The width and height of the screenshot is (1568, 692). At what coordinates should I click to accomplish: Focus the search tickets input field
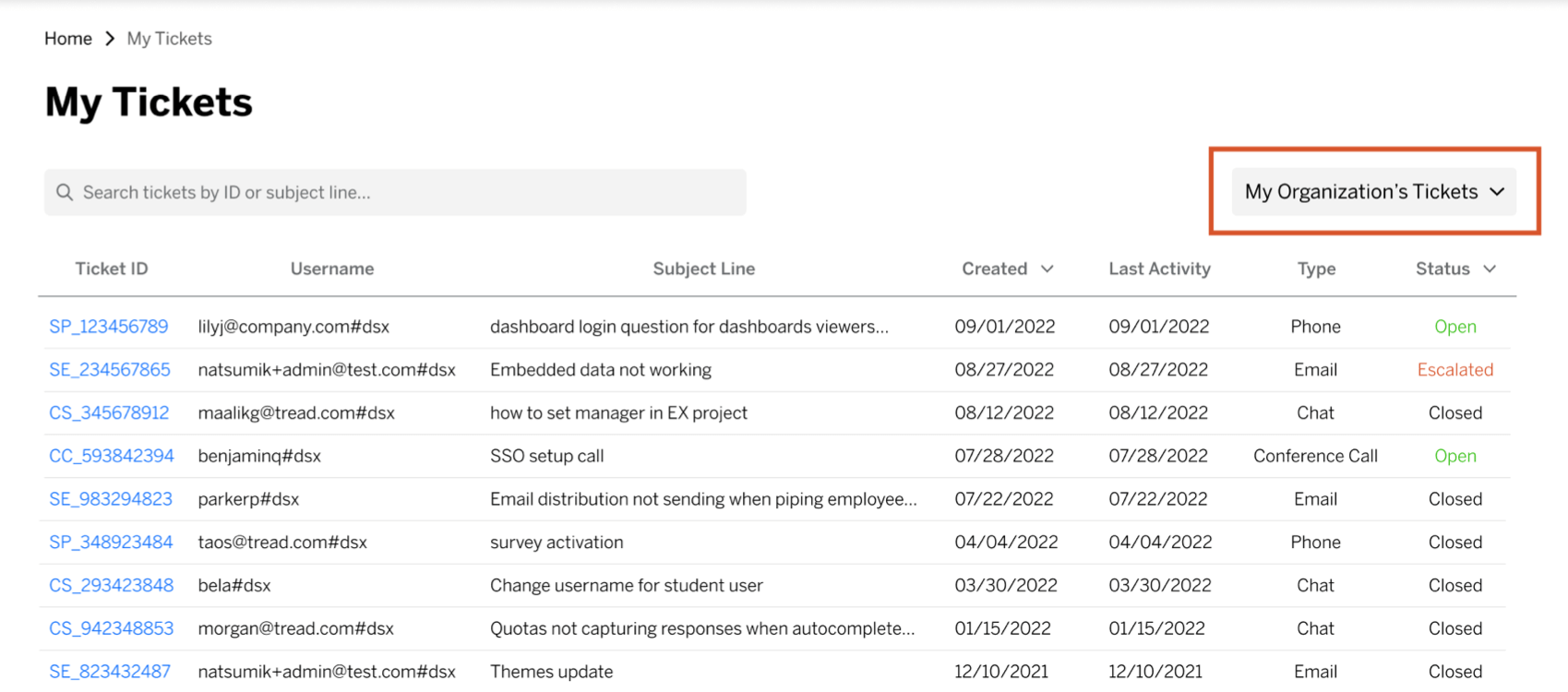coord(395,192)
